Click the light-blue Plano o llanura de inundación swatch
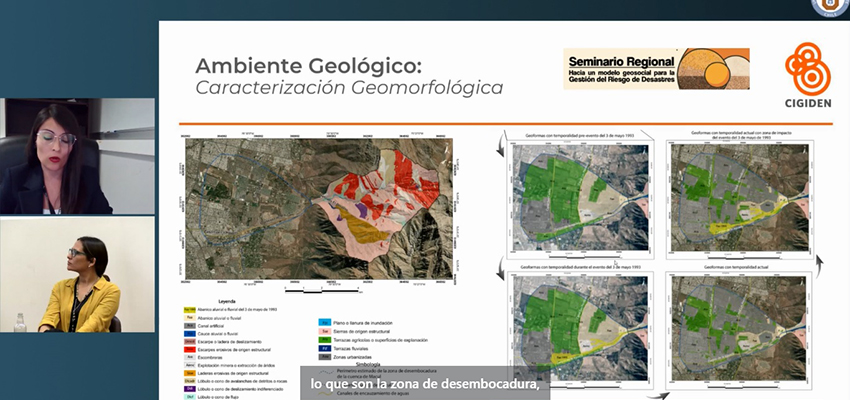850x400 pixels. 324,322
